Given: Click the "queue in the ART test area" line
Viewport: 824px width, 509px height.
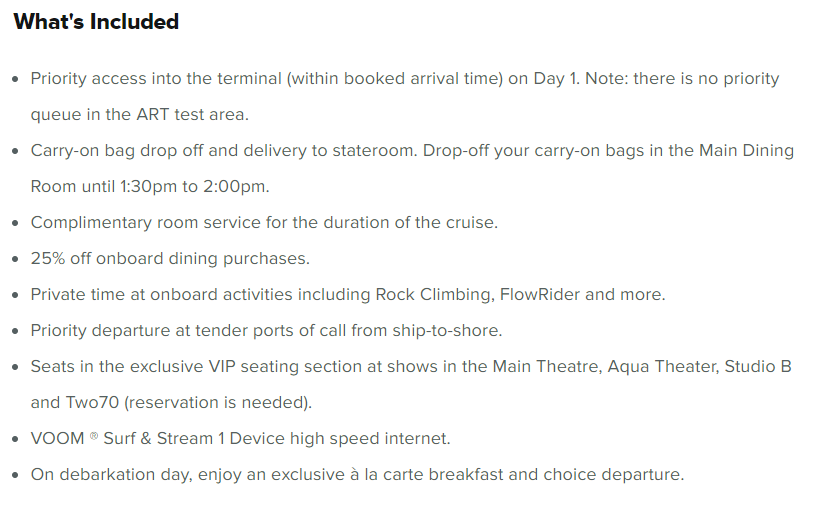Looking at the screenshot, I should [139, 114].
